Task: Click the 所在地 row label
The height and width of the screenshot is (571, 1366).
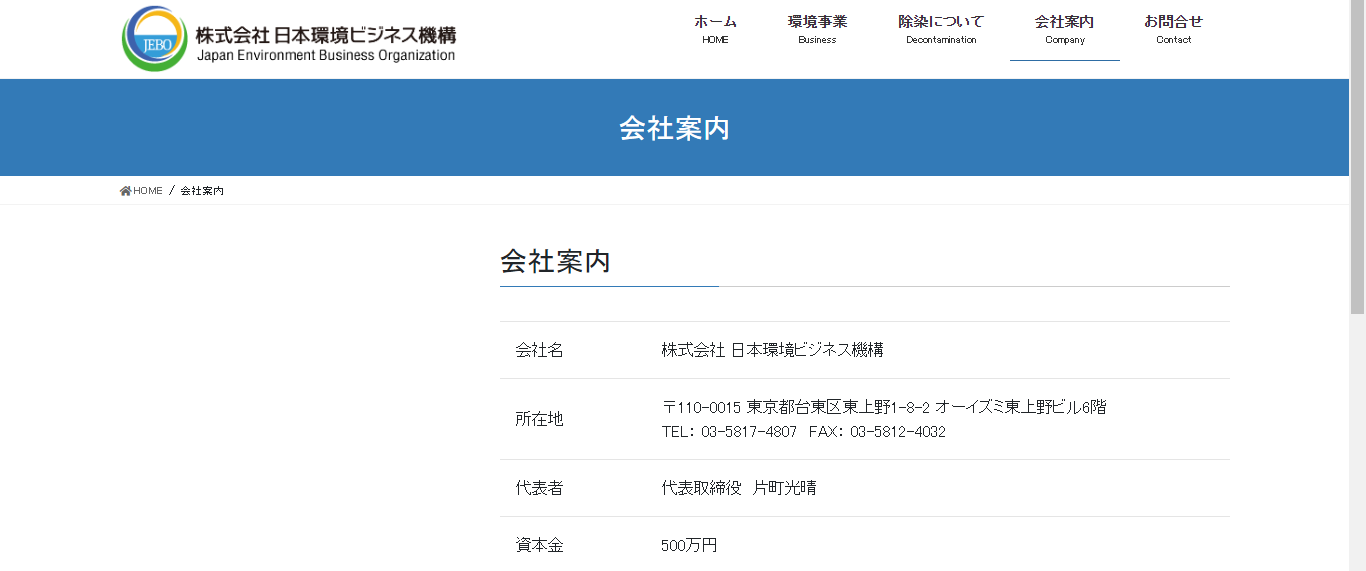Action: pyautogui.click(x=539, y=419)
